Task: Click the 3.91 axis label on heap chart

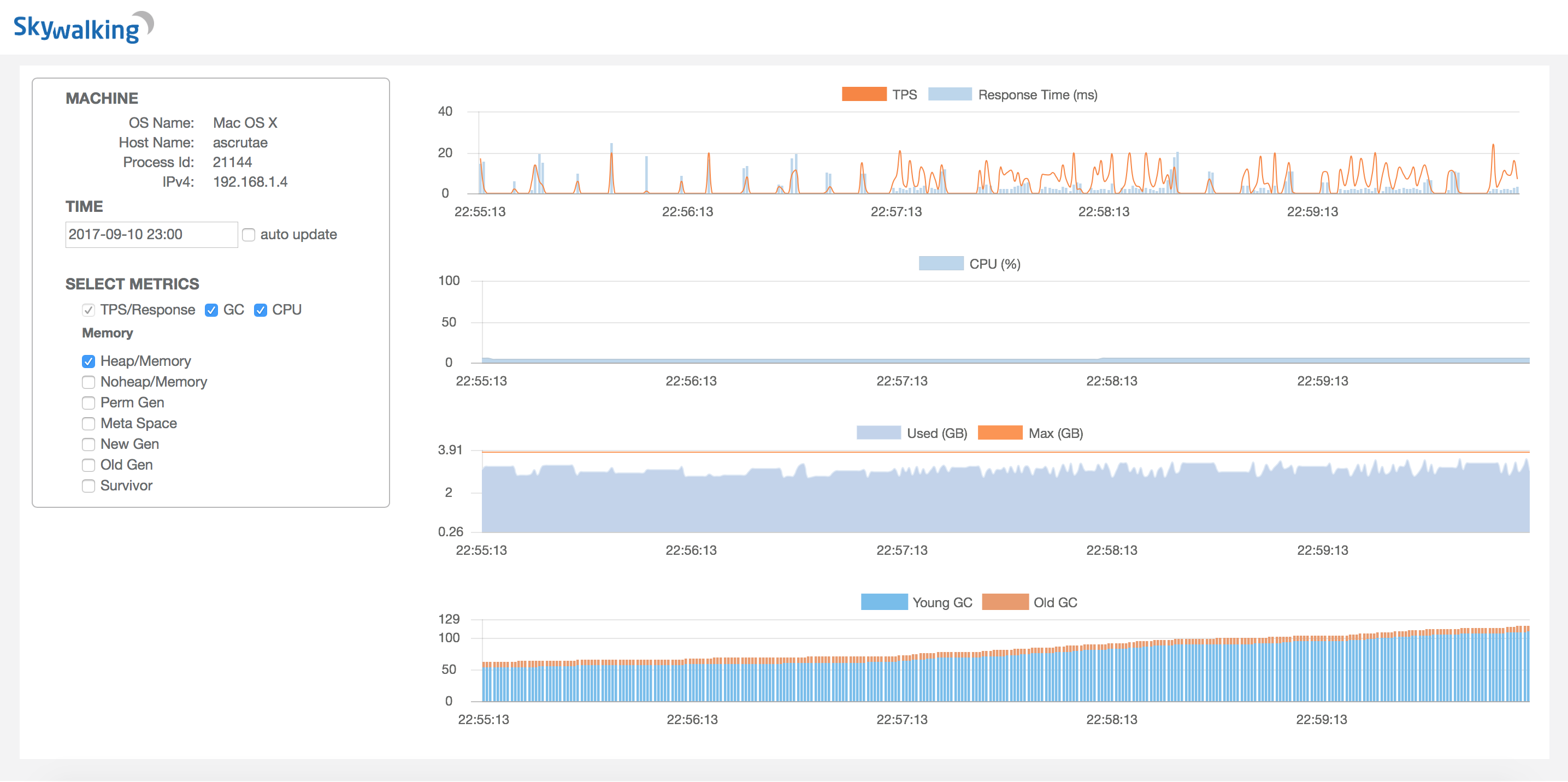Action: tap(450, 450)
